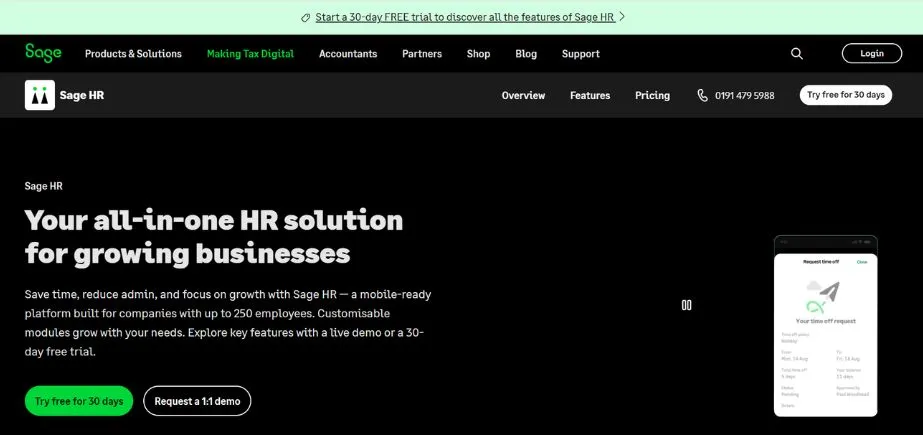Click white Try free for 30 days button
923x435 pixels.
[846, 95]
